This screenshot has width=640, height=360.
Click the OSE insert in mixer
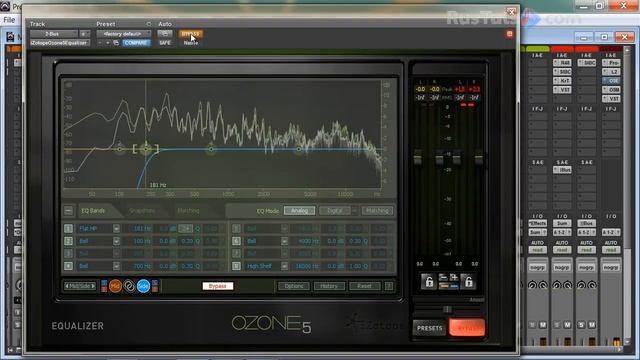click(x=612, y=81)
